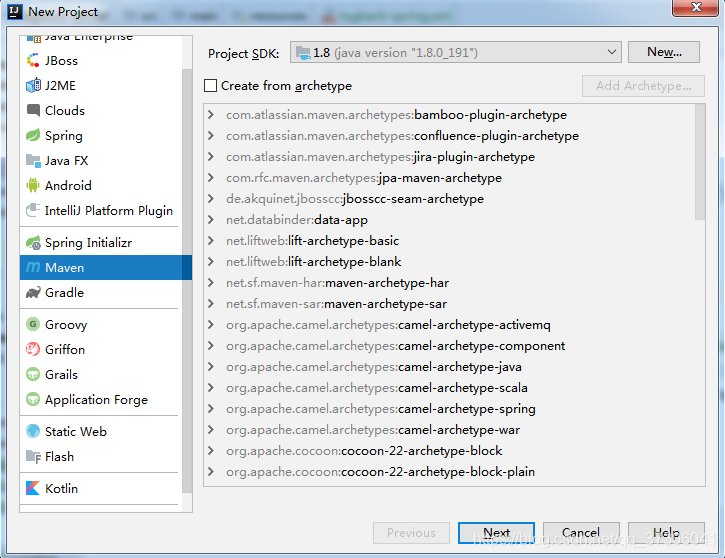Click the Cancel button
725x558 pixels.
tap(581, 533)
